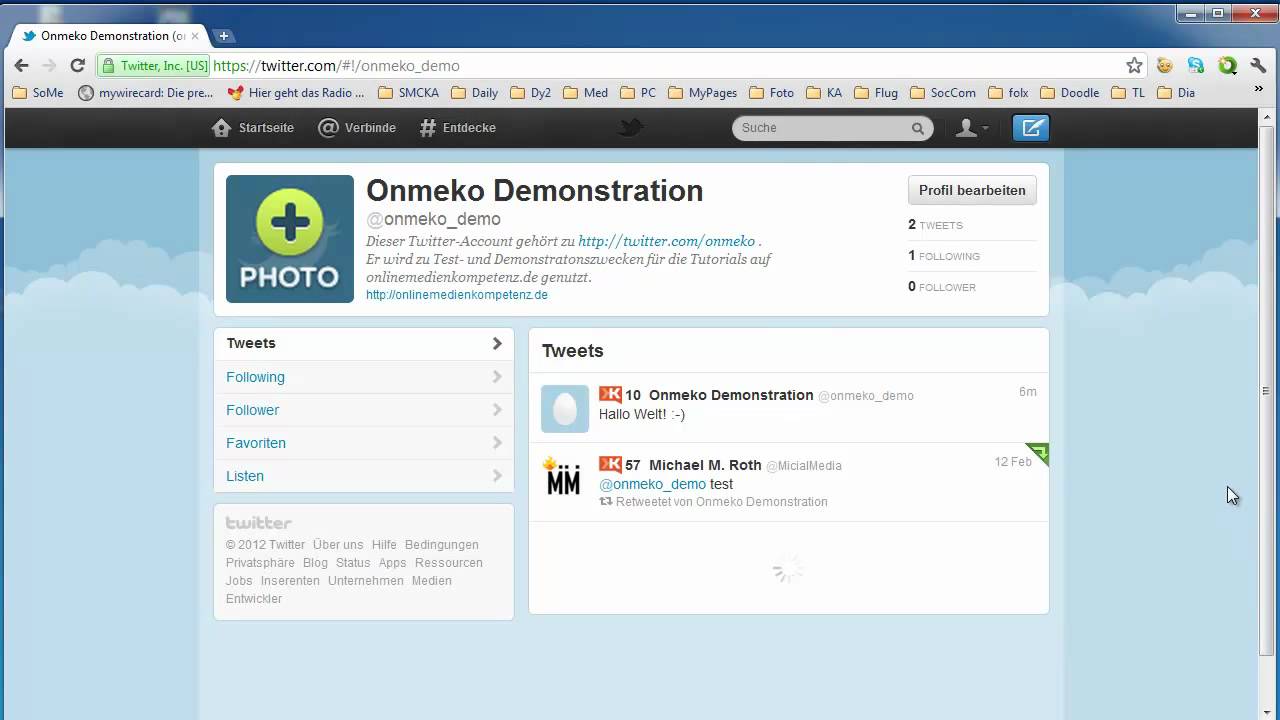
Task: Click footer Entwickler link
Action: [x=254, y=599]
